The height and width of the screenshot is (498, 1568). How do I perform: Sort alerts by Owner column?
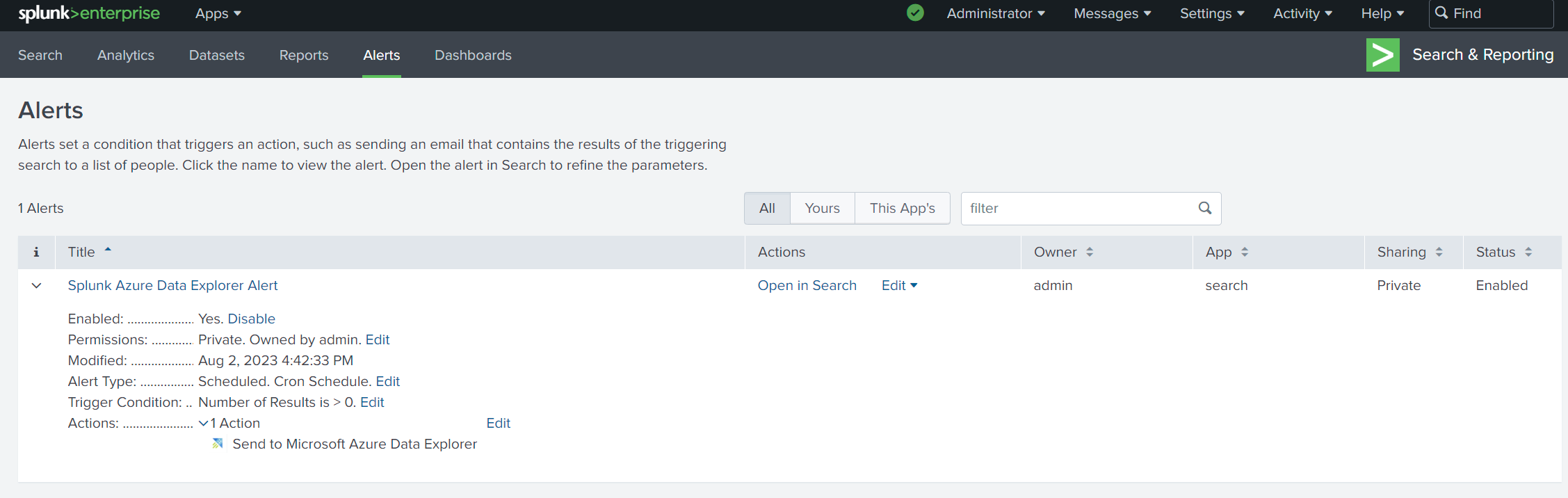click(x=1063, y=252)
